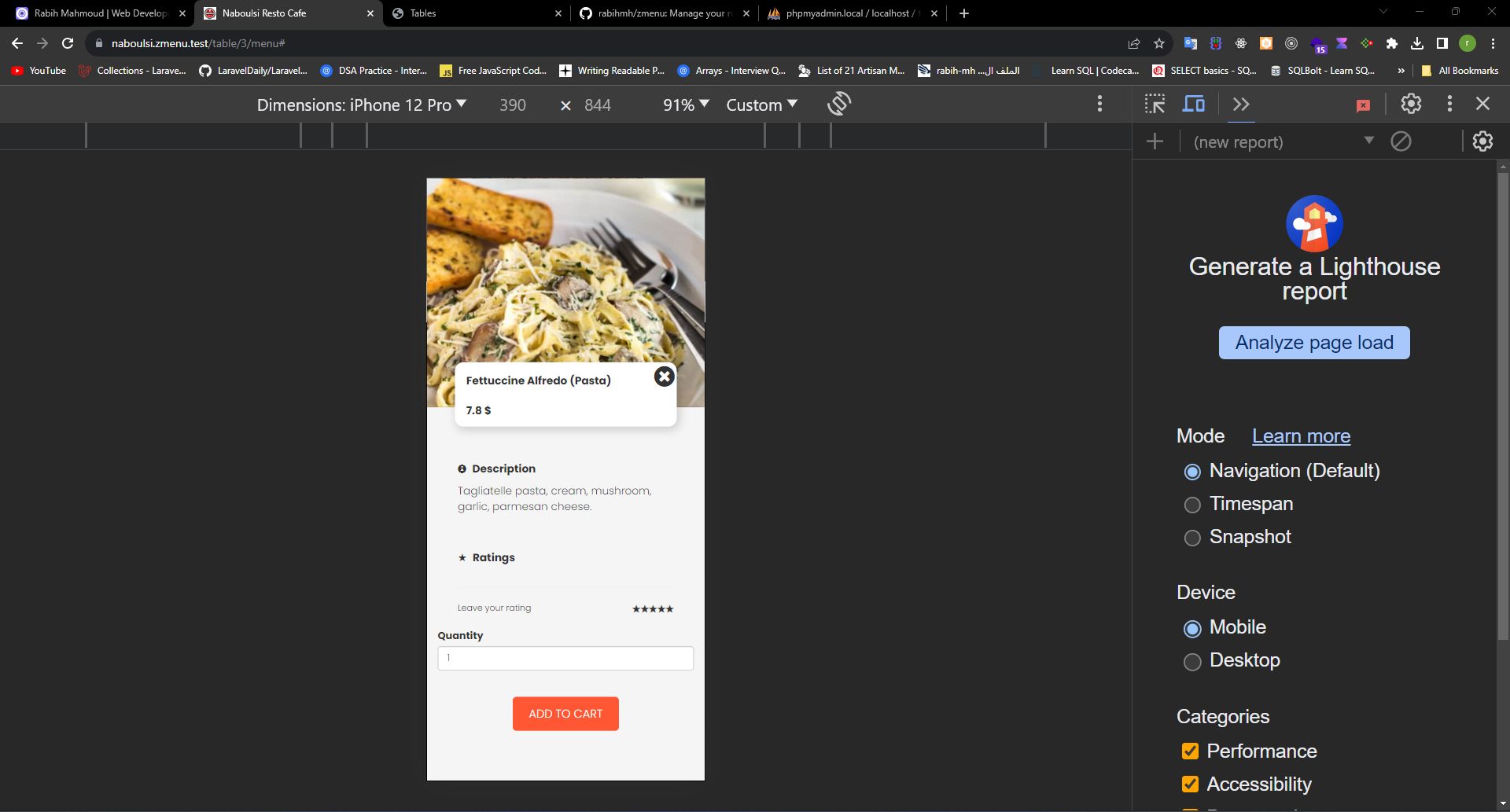1510x812 pixels.
Task: Click the red error indicator in DevTools
Action: [x=1364, y=105]
